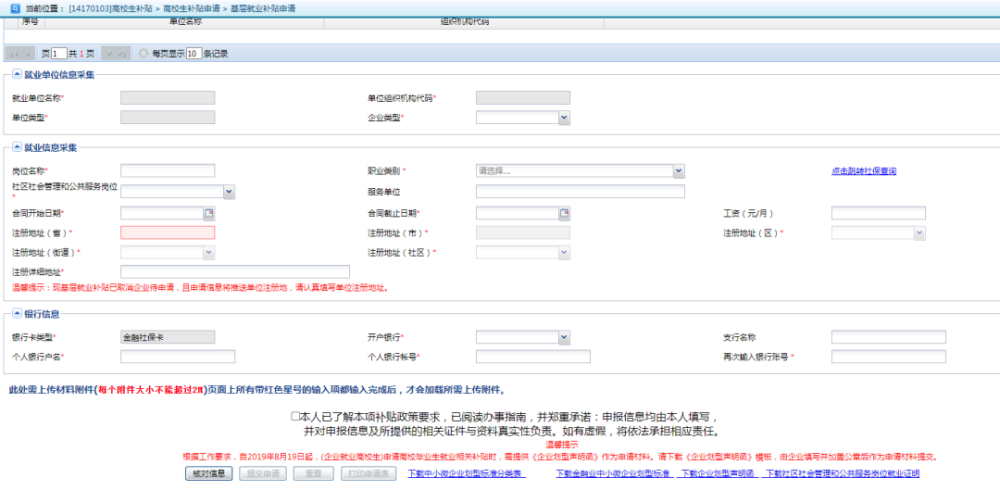Click the records-per-page input field

click(195, 54)
